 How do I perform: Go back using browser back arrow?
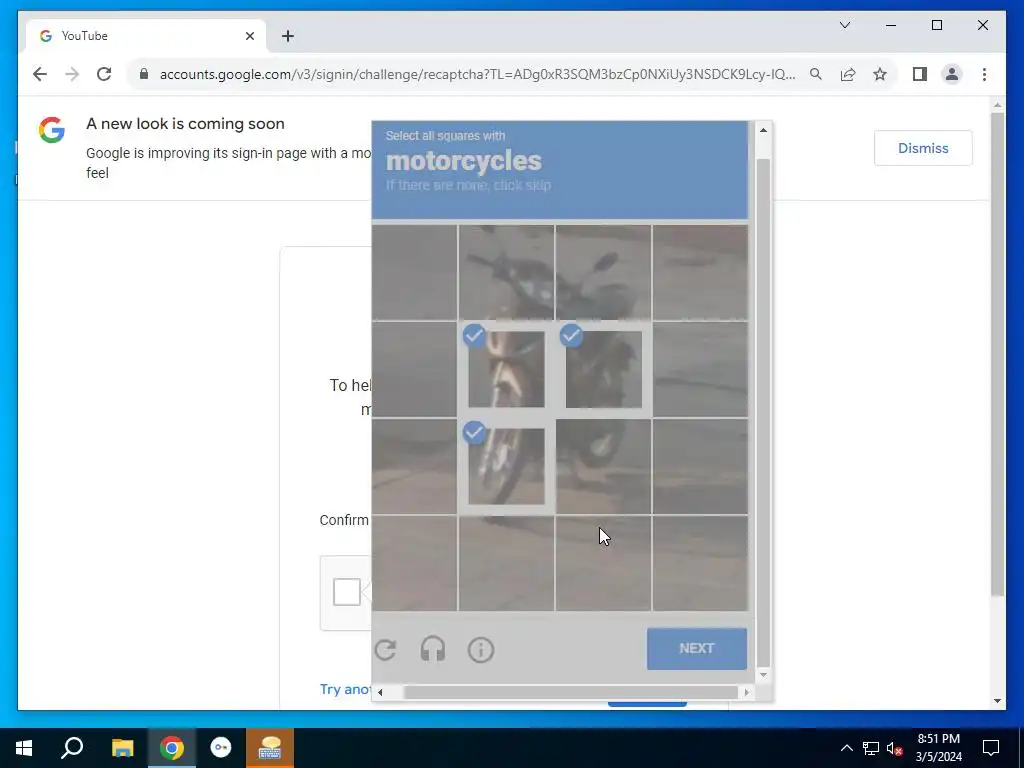tap(40, 74)
